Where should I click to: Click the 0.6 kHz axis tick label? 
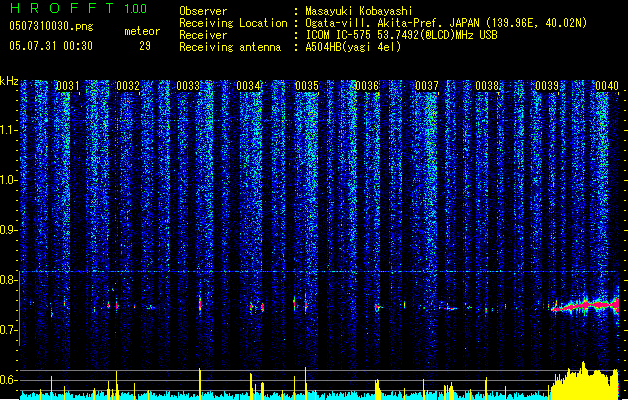click(9, 380)
